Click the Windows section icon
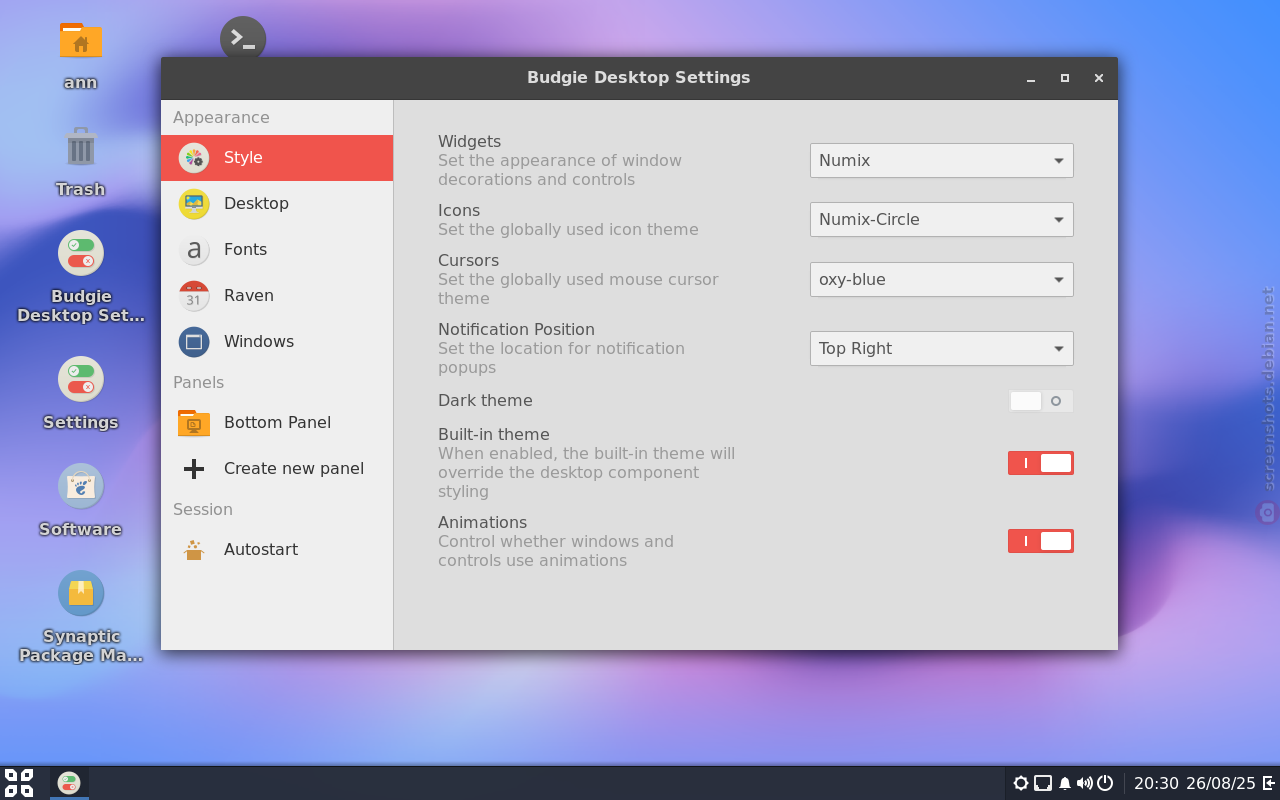This screenshot has height=800, width=1280. click(194, 342)
